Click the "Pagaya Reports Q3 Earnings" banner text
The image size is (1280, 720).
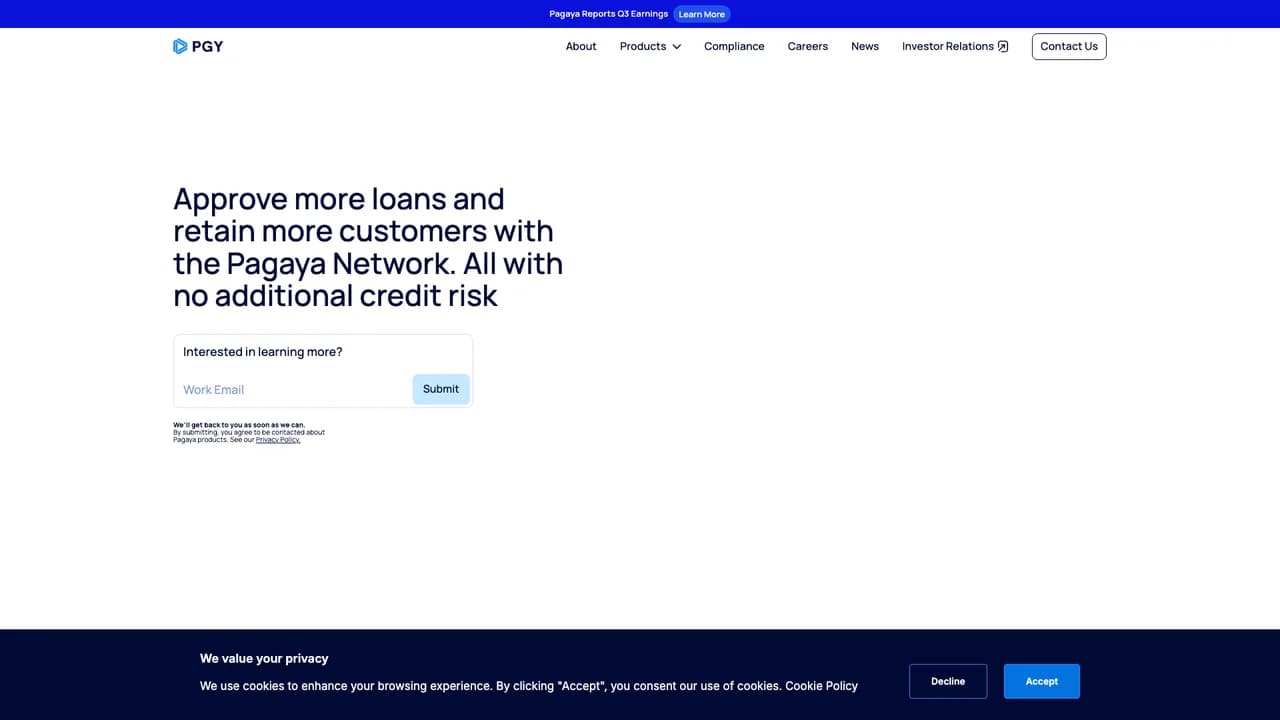609,14
